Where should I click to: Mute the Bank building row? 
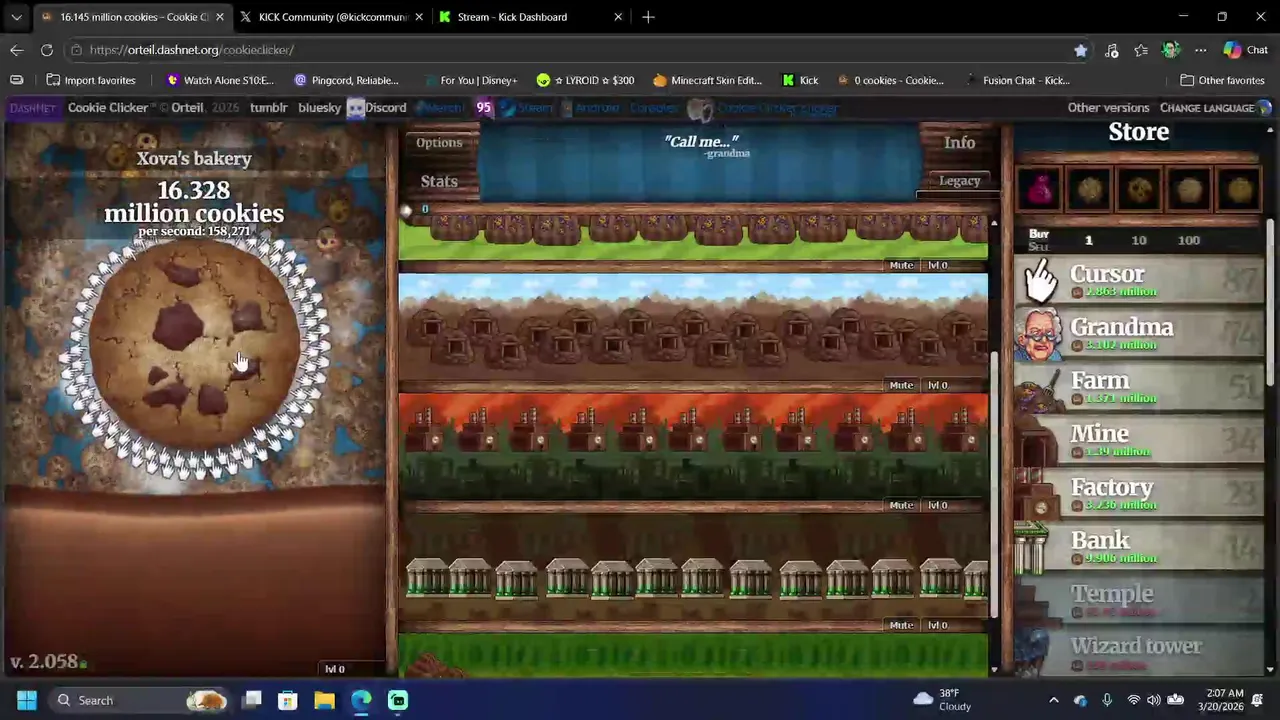coord(901,625)
